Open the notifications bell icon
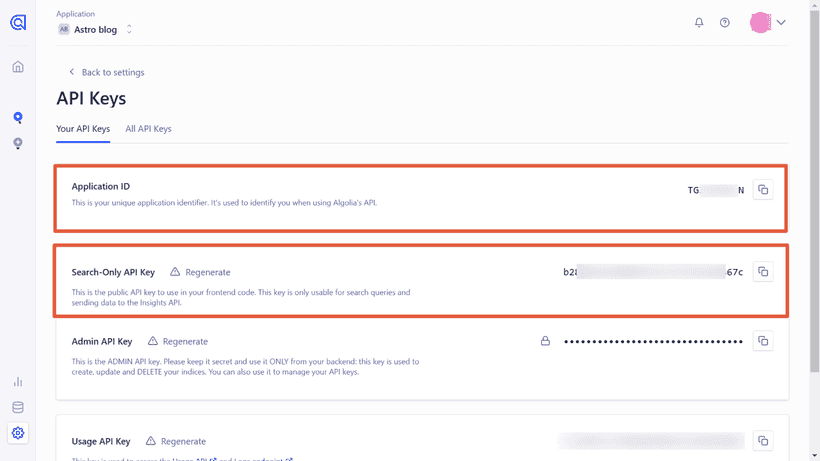The height and width of the screenshot is (461, 820). coord(699,22)
